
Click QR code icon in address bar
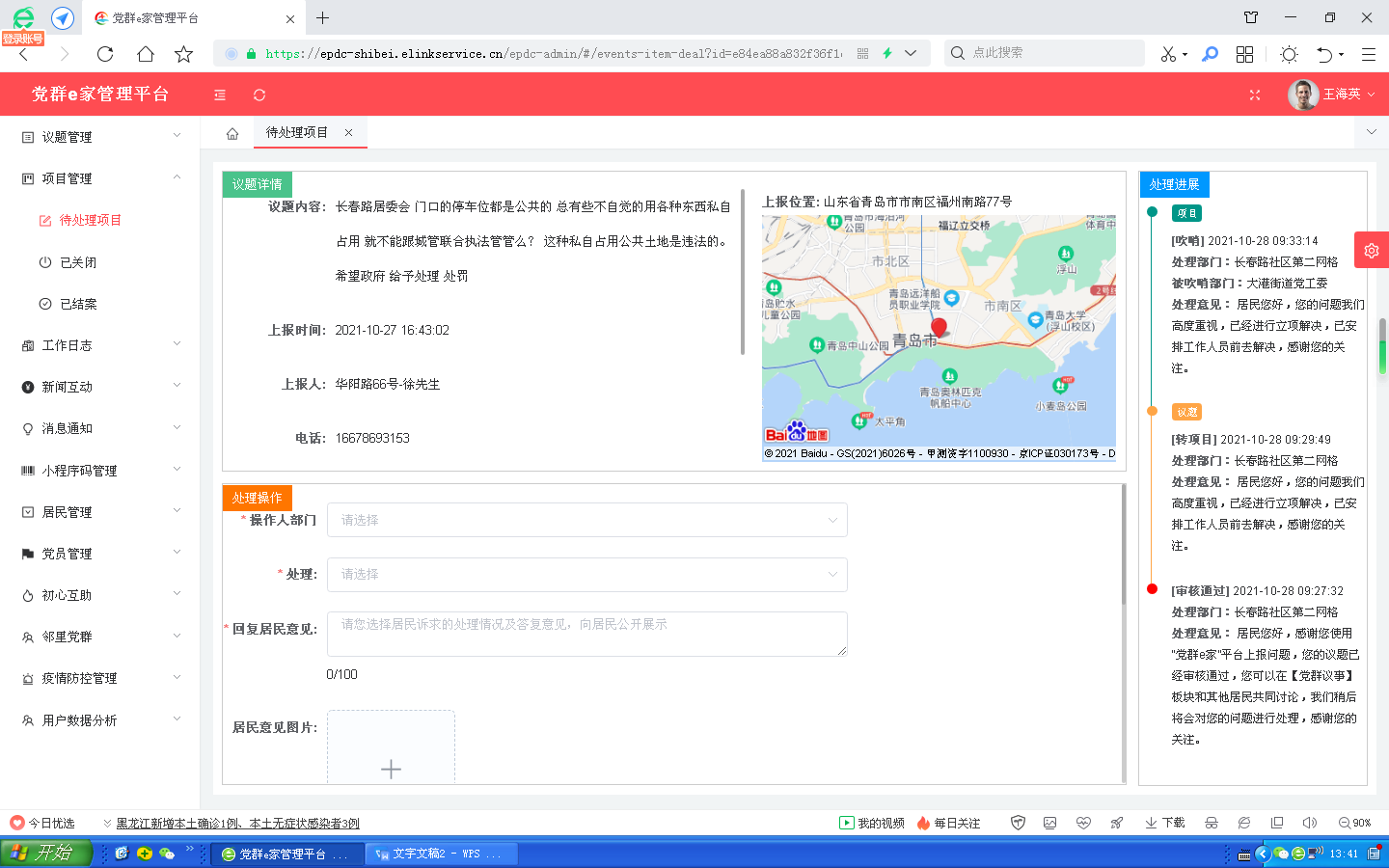[862, 54]
